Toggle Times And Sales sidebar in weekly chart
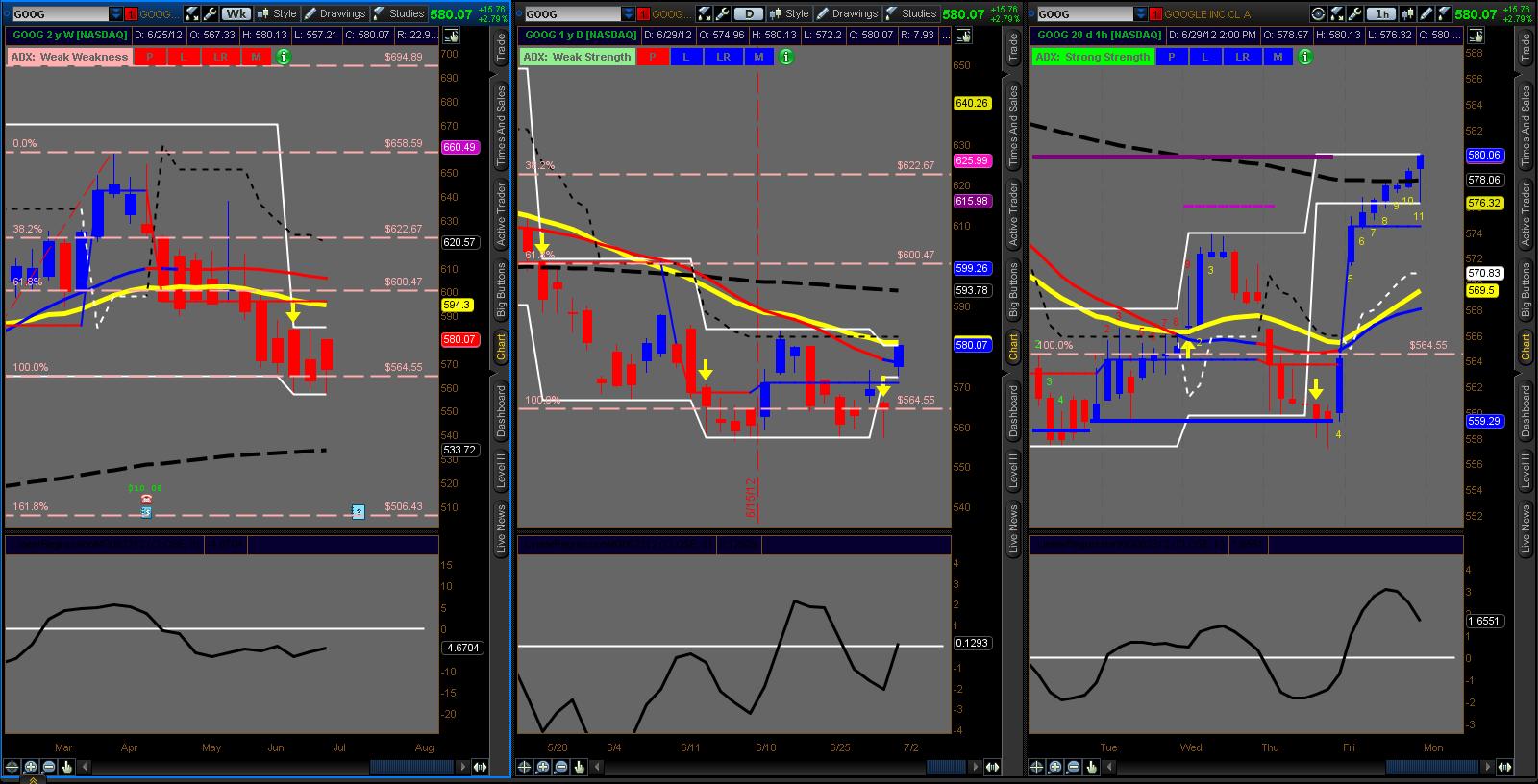This screenshot has width=1538, height=784. click(x=501, y=127)
